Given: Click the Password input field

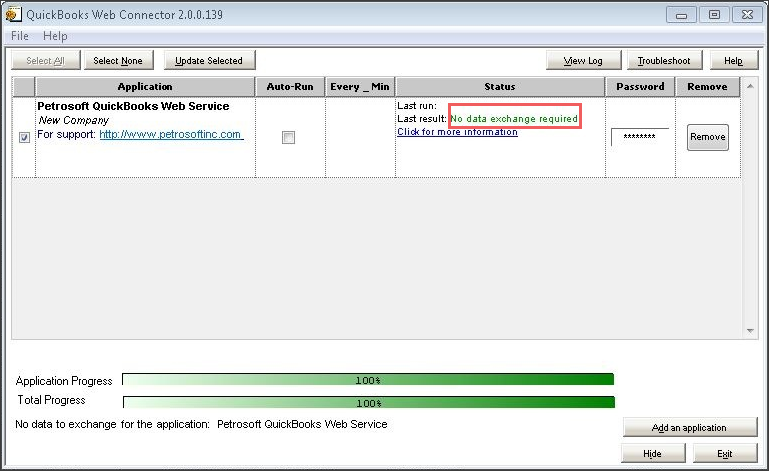Looking at the screenshot, I should pyautogui.click(x=640, y=137).
